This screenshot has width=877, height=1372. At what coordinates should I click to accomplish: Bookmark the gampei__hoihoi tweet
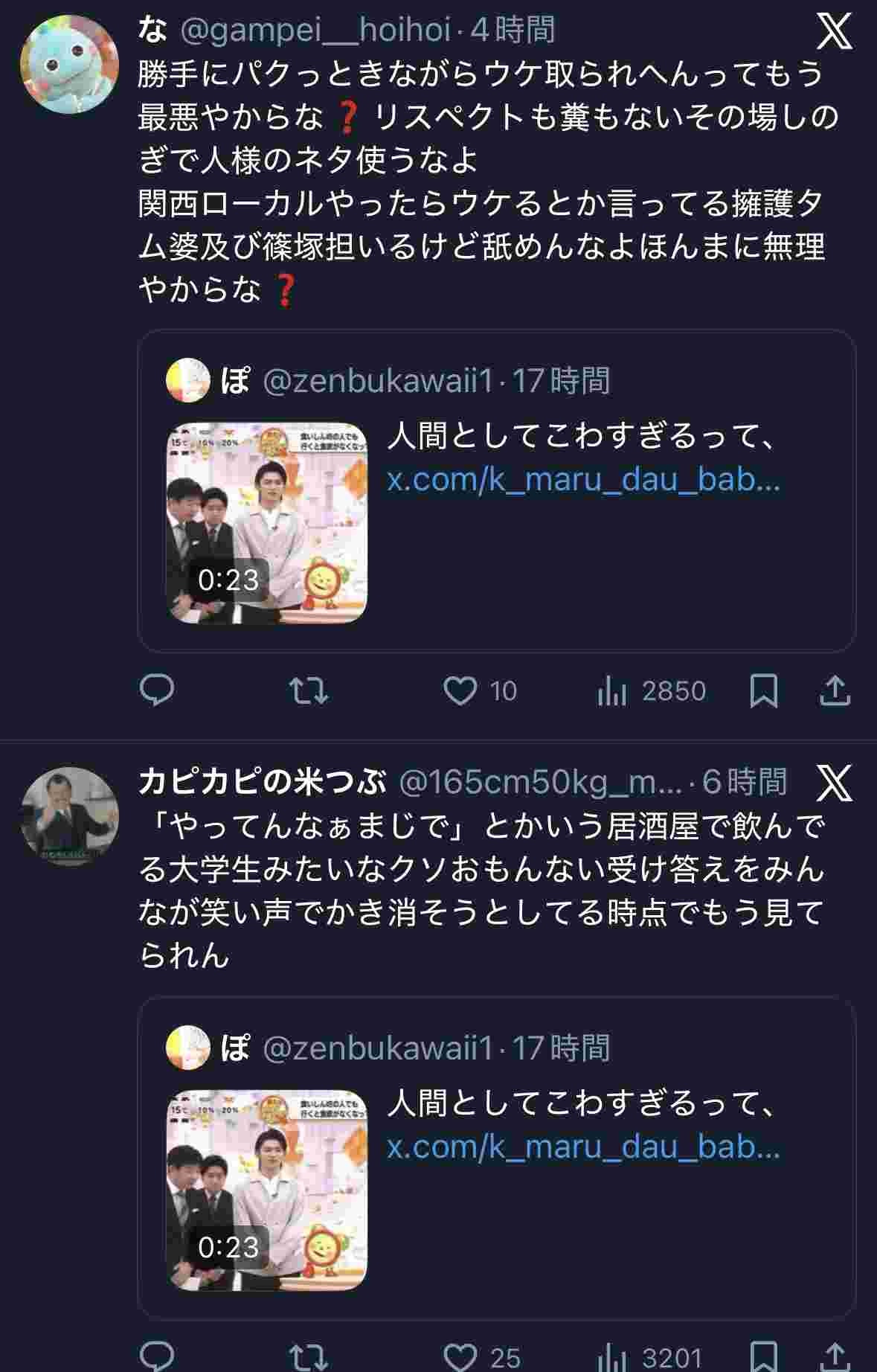[x=764, y=690]
